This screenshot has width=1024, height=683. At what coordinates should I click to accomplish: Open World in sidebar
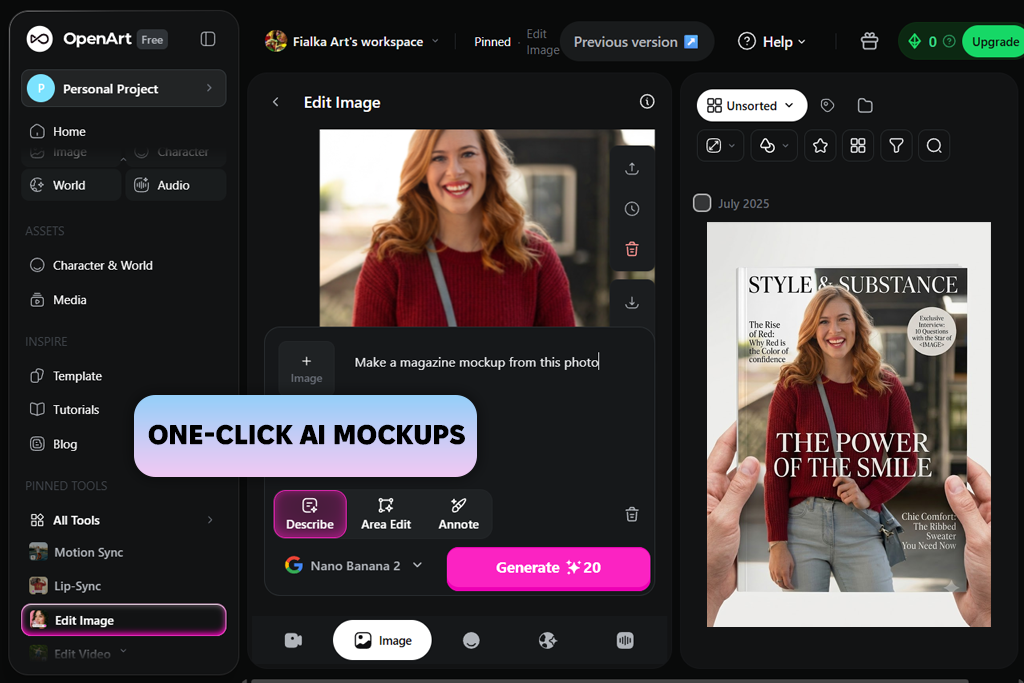(x=71, y=185)
